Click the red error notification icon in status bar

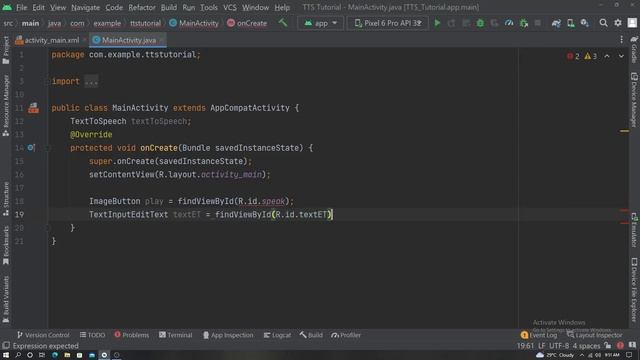620,345
